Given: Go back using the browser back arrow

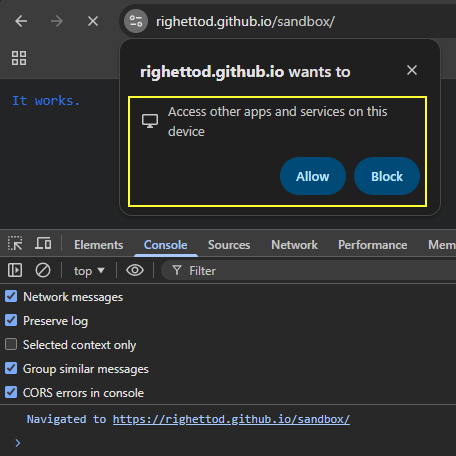Looking at the screenshot, I should click(21, 22).
